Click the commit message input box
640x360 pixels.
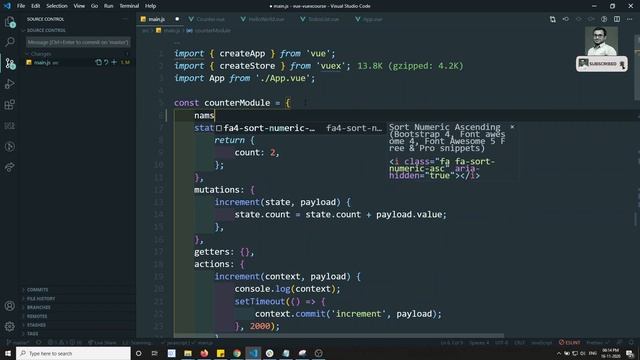(x=78, y=42)
